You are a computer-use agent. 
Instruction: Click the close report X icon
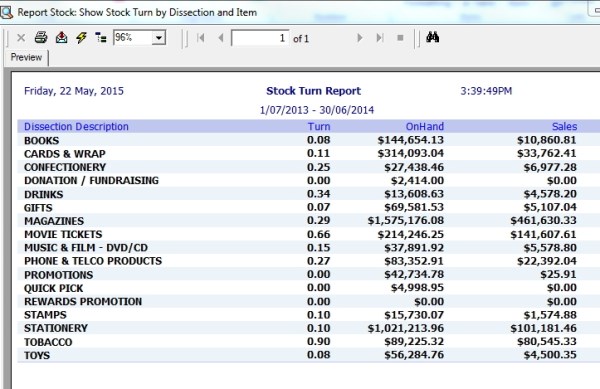(21, 38)
